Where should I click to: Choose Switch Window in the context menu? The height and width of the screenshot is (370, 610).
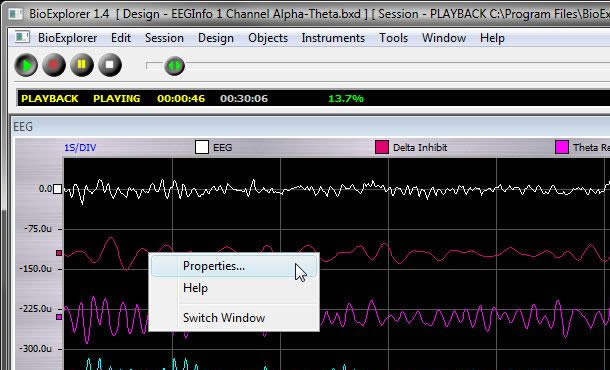click(x=234, y=318)
